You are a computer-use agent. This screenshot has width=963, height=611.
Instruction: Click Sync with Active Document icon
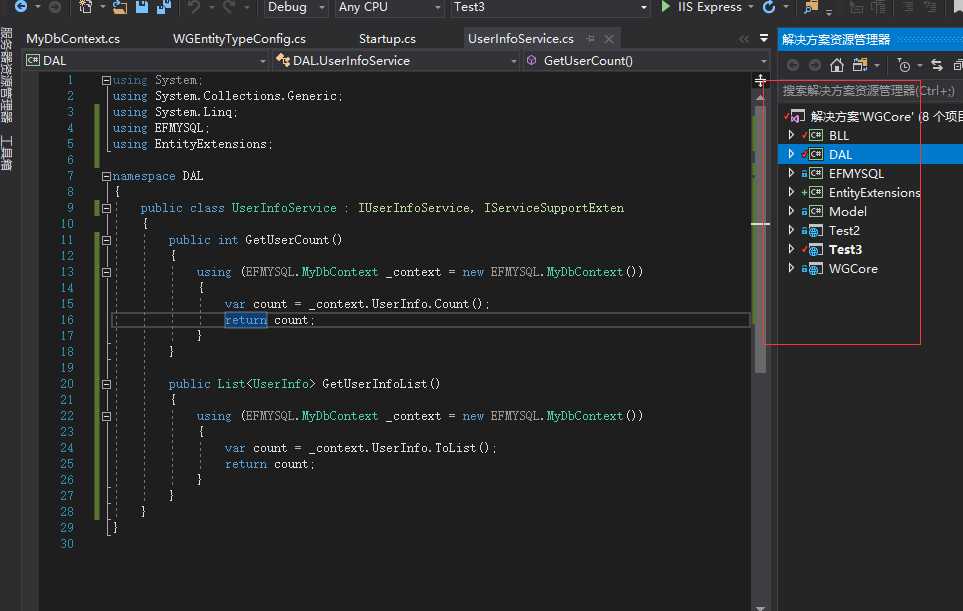(x=937, y=65)
